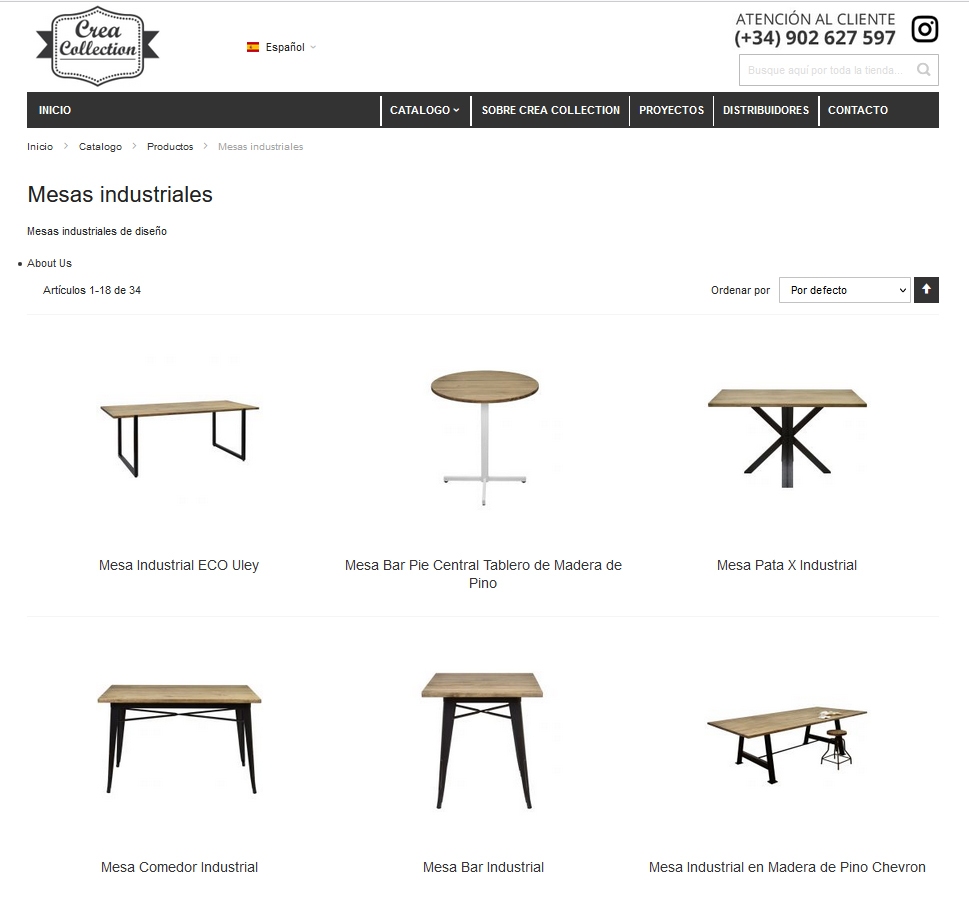
Task: Focus the store search input field
Action: tap(828, 70)
